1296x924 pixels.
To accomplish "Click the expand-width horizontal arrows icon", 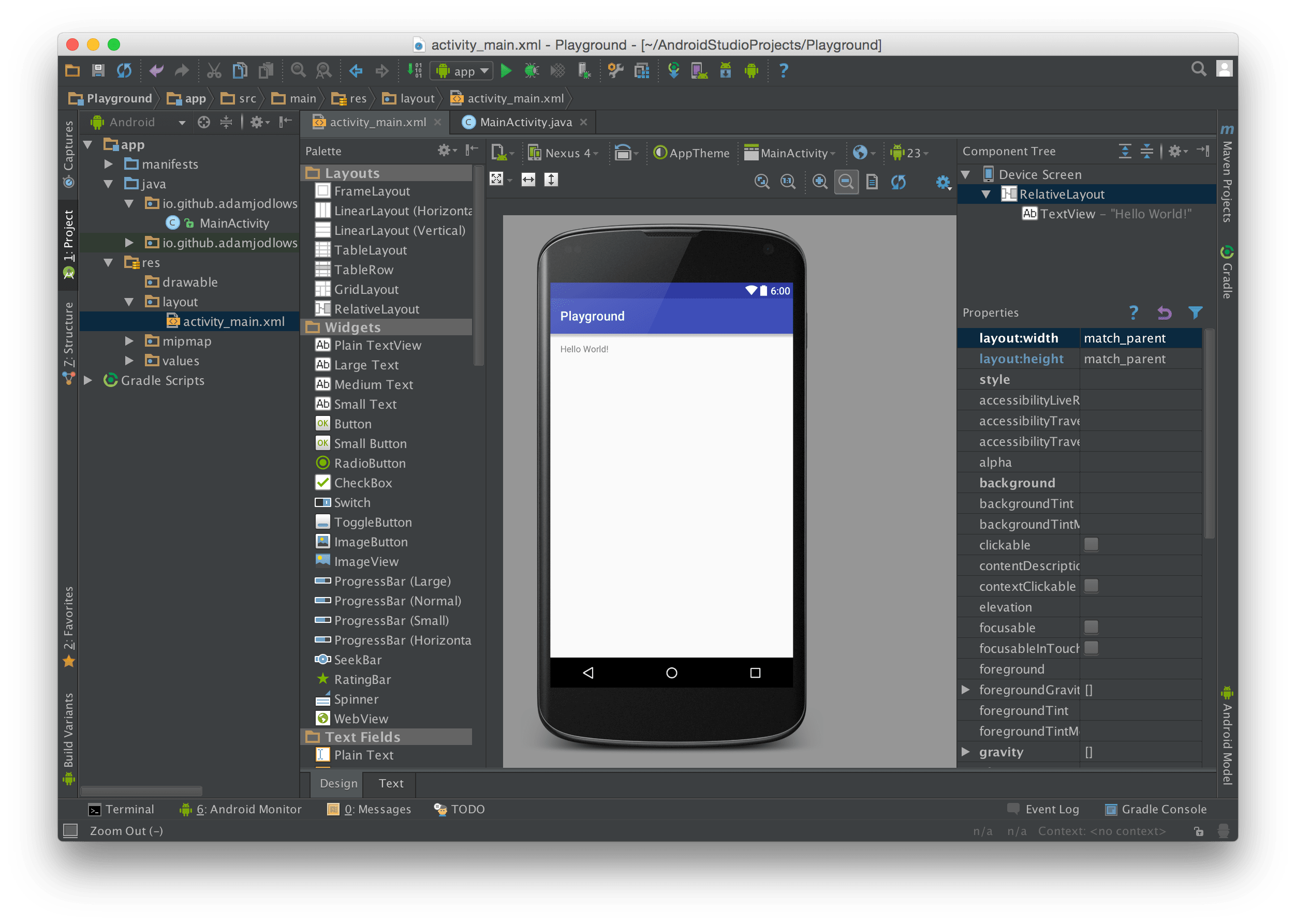I will [528, 181].
